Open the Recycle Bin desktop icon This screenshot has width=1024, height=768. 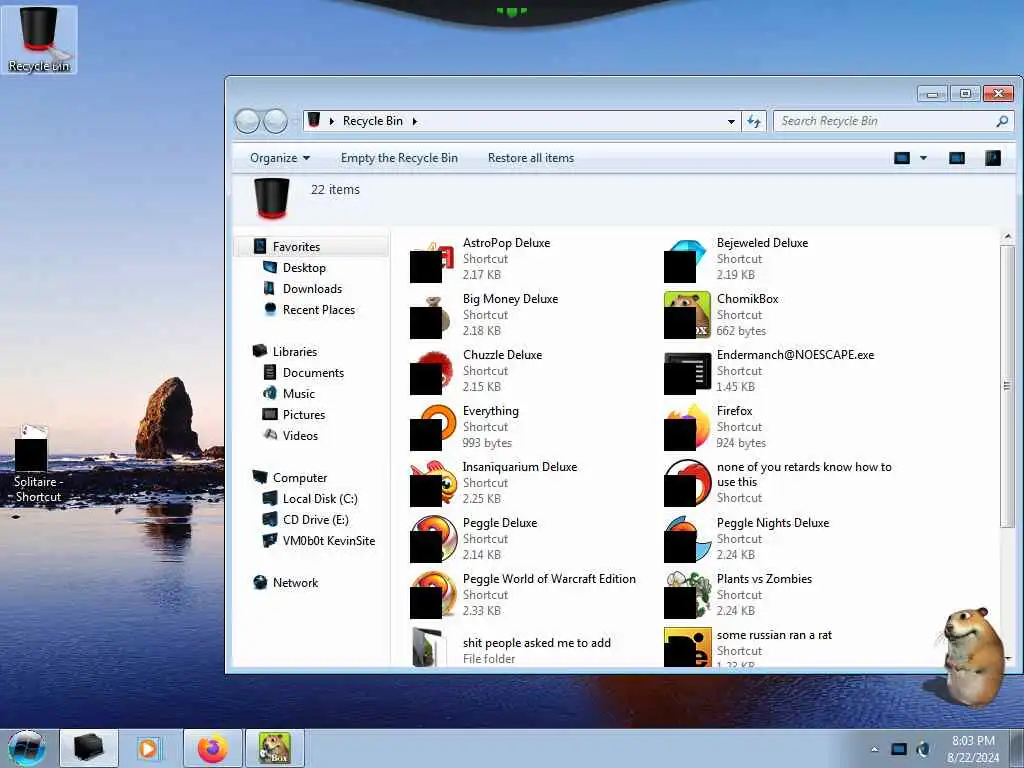coord(39,39)
